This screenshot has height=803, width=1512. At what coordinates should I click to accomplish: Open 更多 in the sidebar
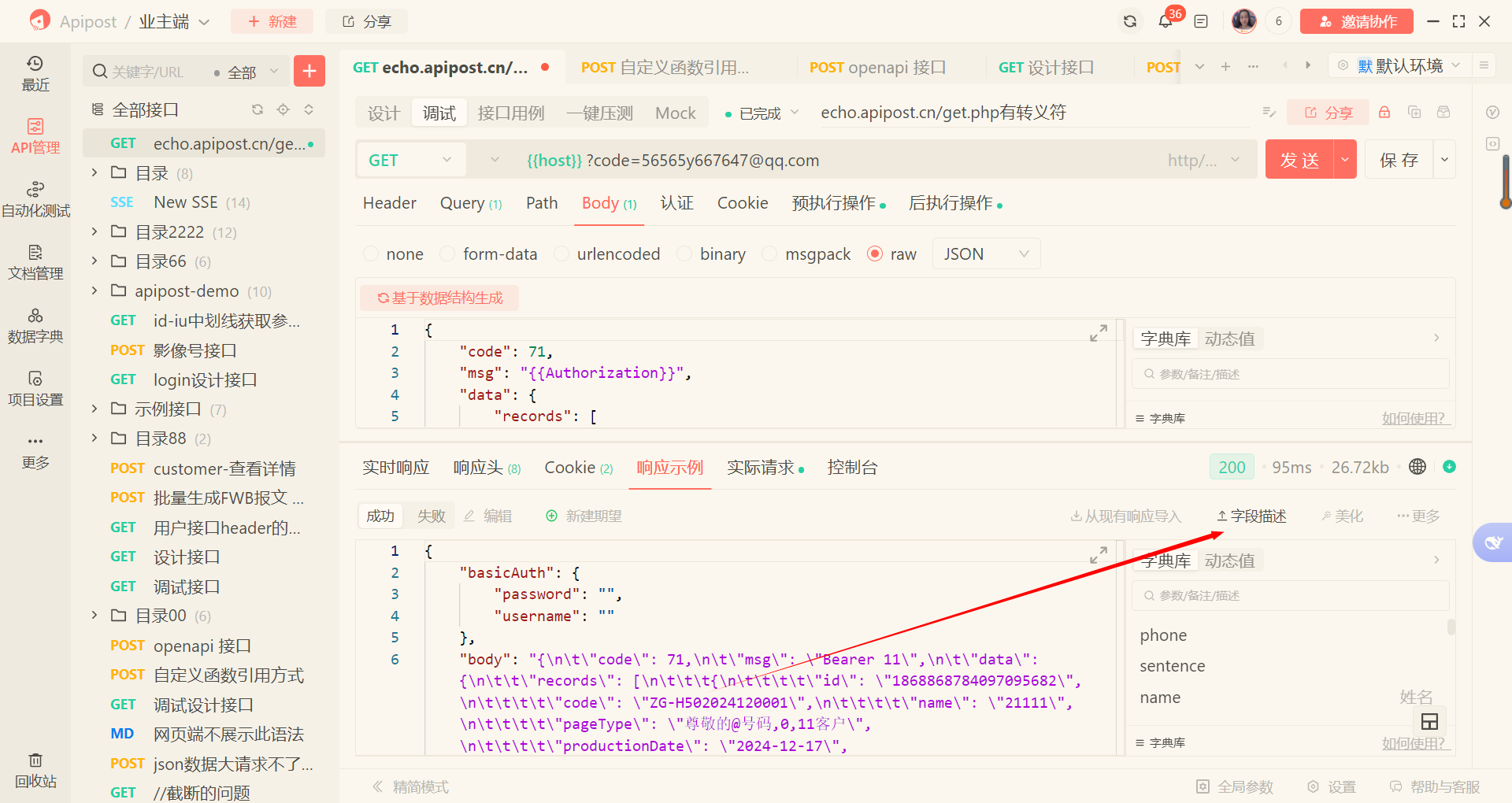click(35, 451)
